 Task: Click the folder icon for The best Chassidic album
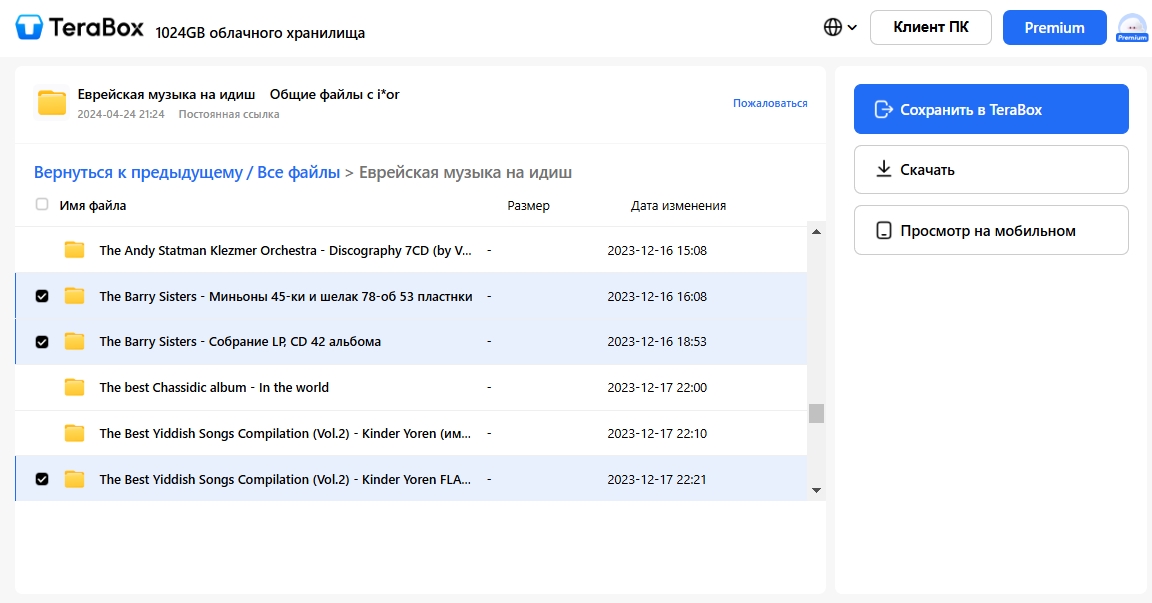74,388
